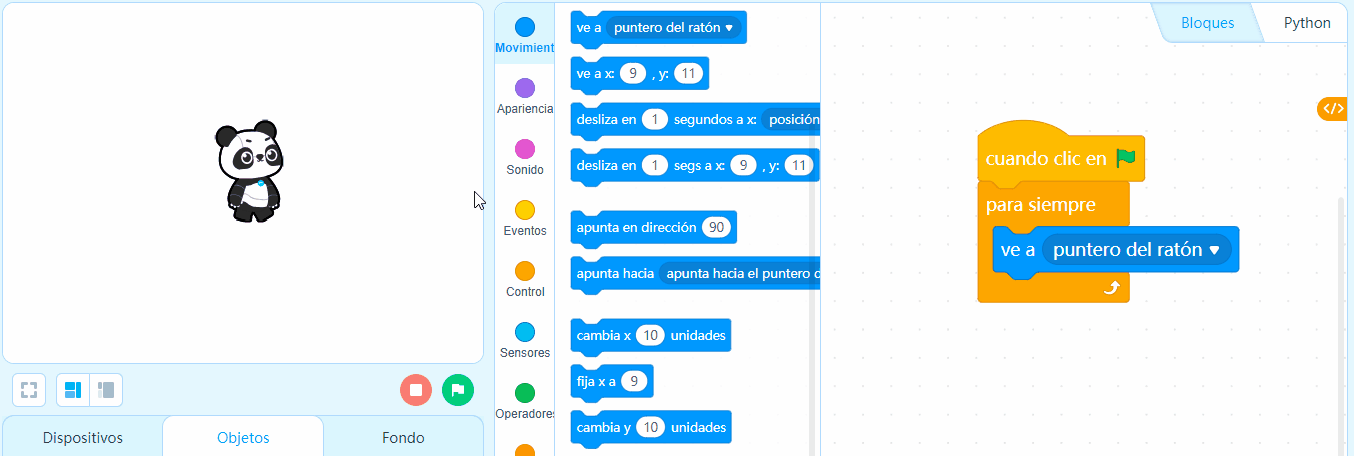This screenshot has height=456, width=1354.
Task: Click the x value 9 in 'desliza en segs' block
Action: coord(743,165)
